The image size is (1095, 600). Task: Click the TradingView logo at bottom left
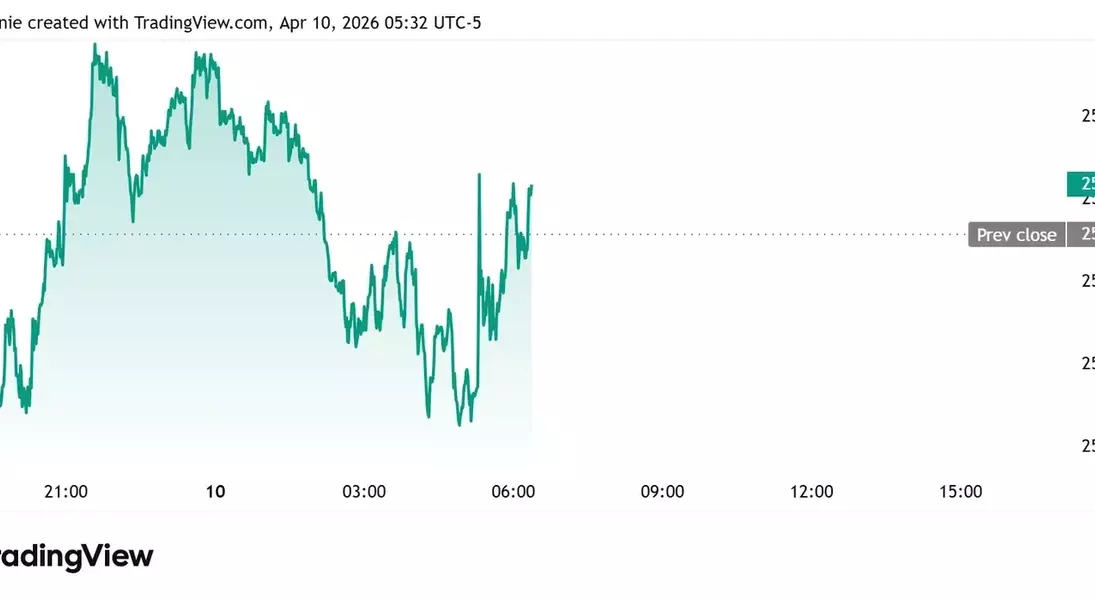pyautogui.click(x=76, y=556)
